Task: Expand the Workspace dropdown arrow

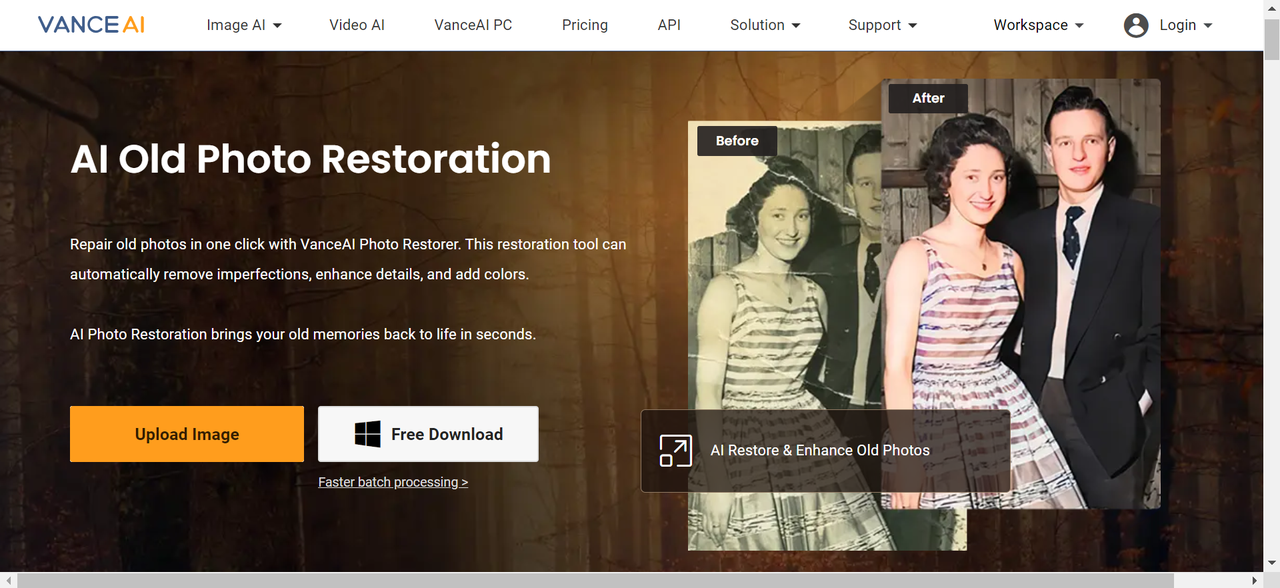Action: click(1079, 26)
